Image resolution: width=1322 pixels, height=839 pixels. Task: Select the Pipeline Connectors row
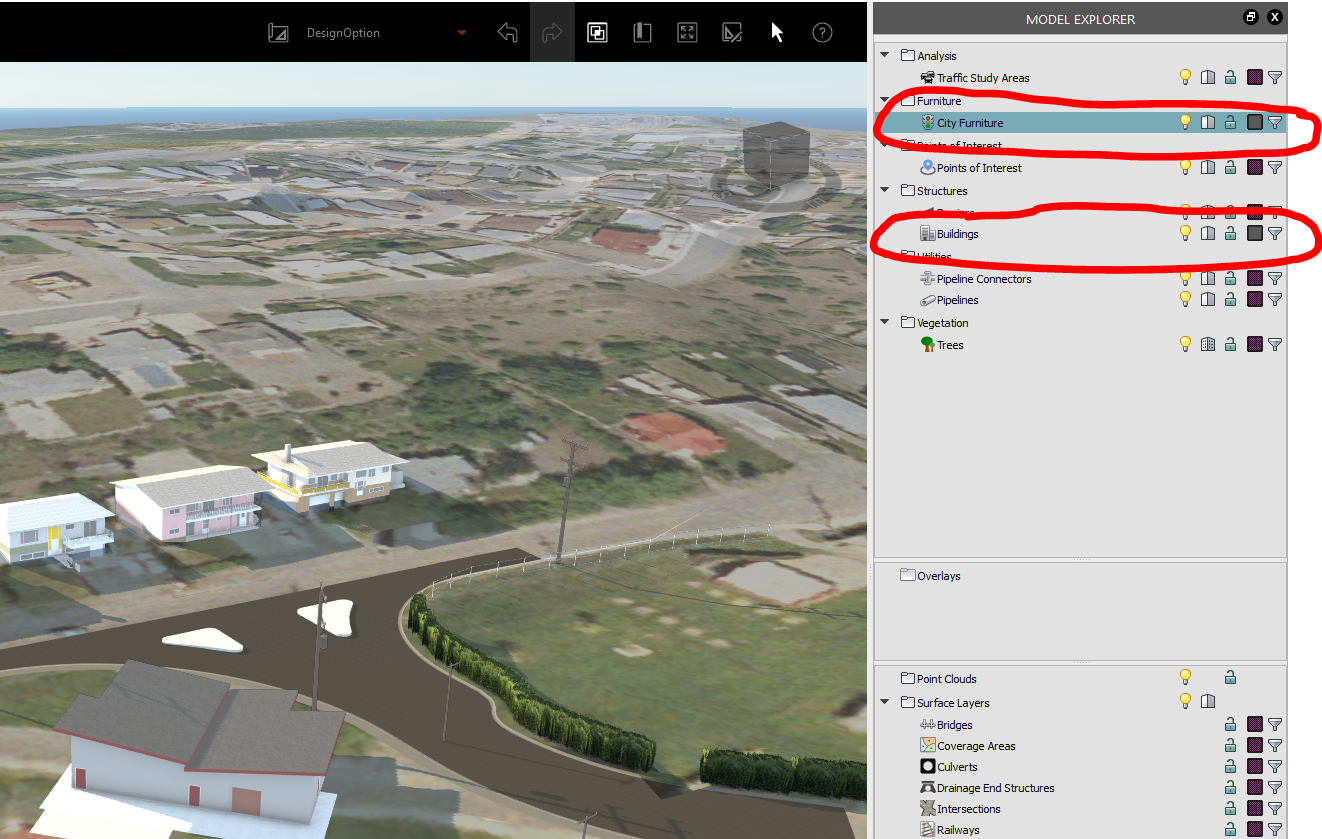coord(1080,279)
